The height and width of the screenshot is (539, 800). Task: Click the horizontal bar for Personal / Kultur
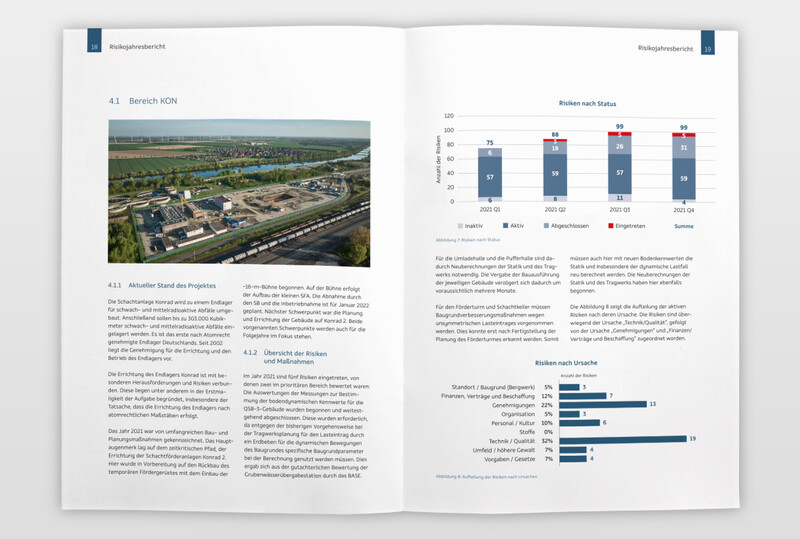point(580,423)
